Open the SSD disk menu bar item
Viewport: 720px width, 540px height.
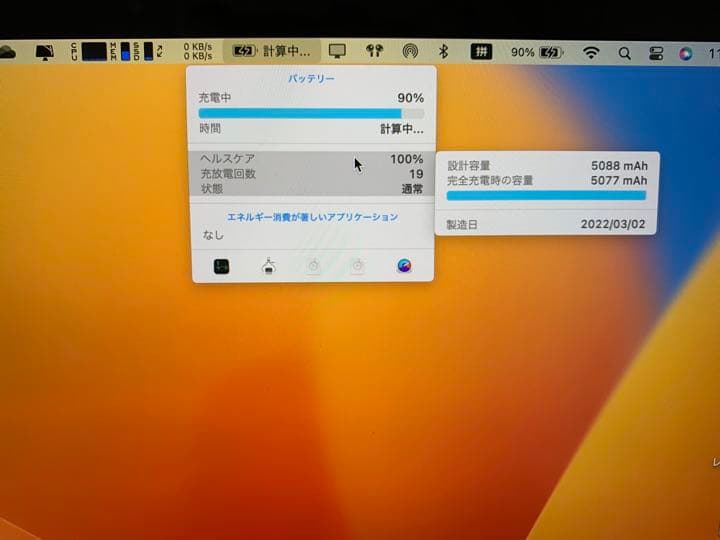(143, 51)
